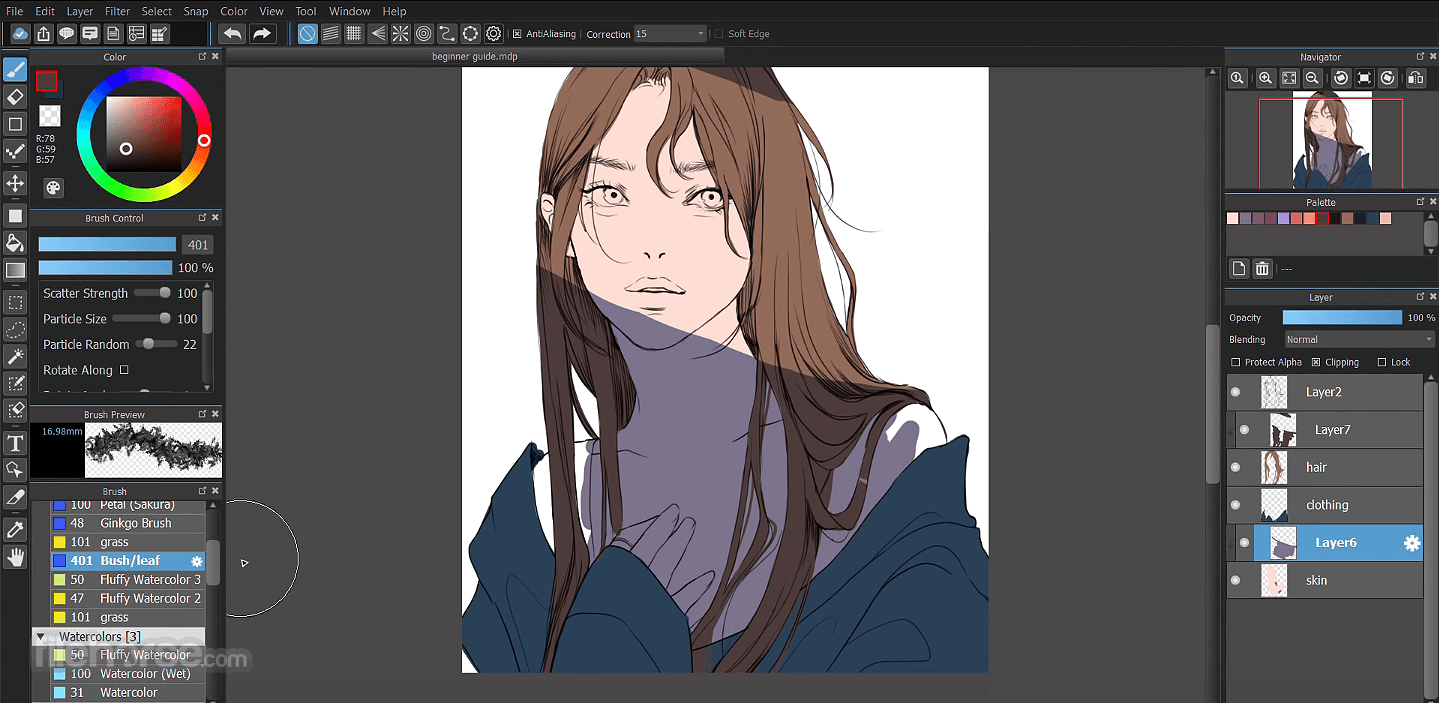This screenshot has width=1439, height=703.
Task: Click the Redo arrow button
Action: 262,33
